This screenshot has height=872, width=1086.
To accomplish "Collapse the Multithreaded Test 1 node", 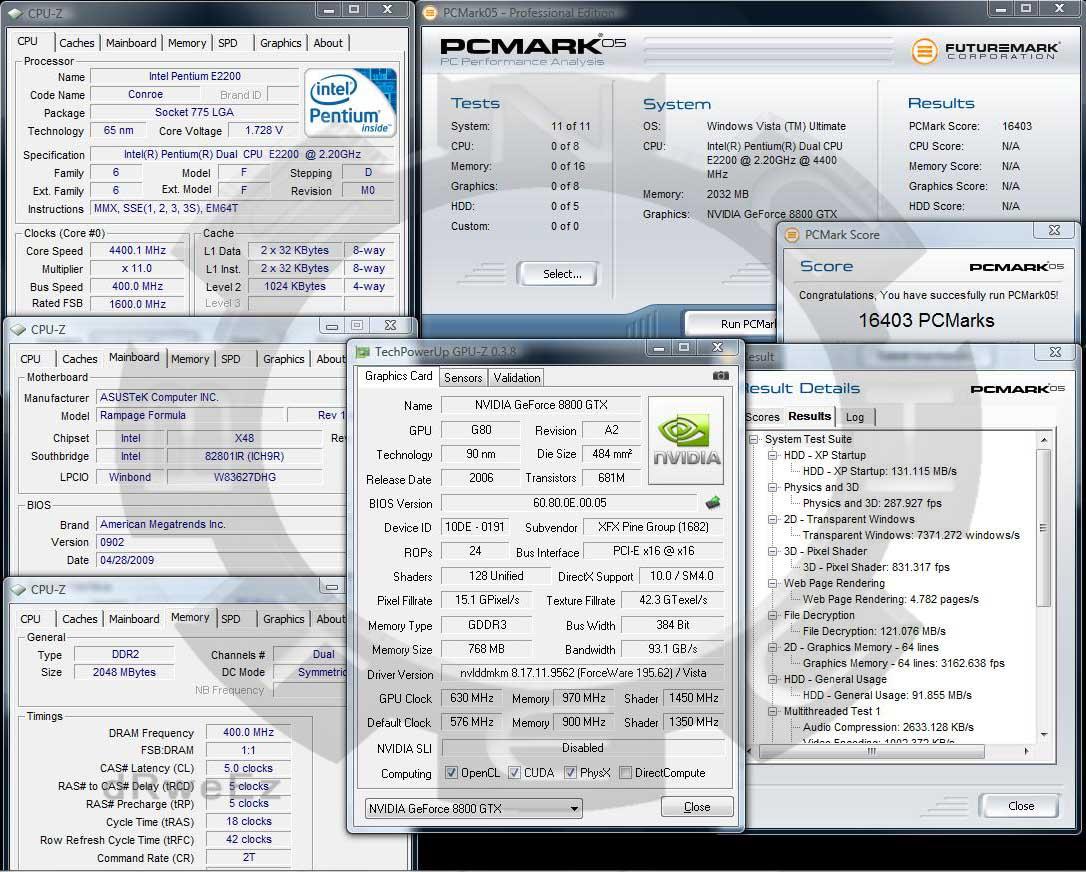I will tap(773, 711).
